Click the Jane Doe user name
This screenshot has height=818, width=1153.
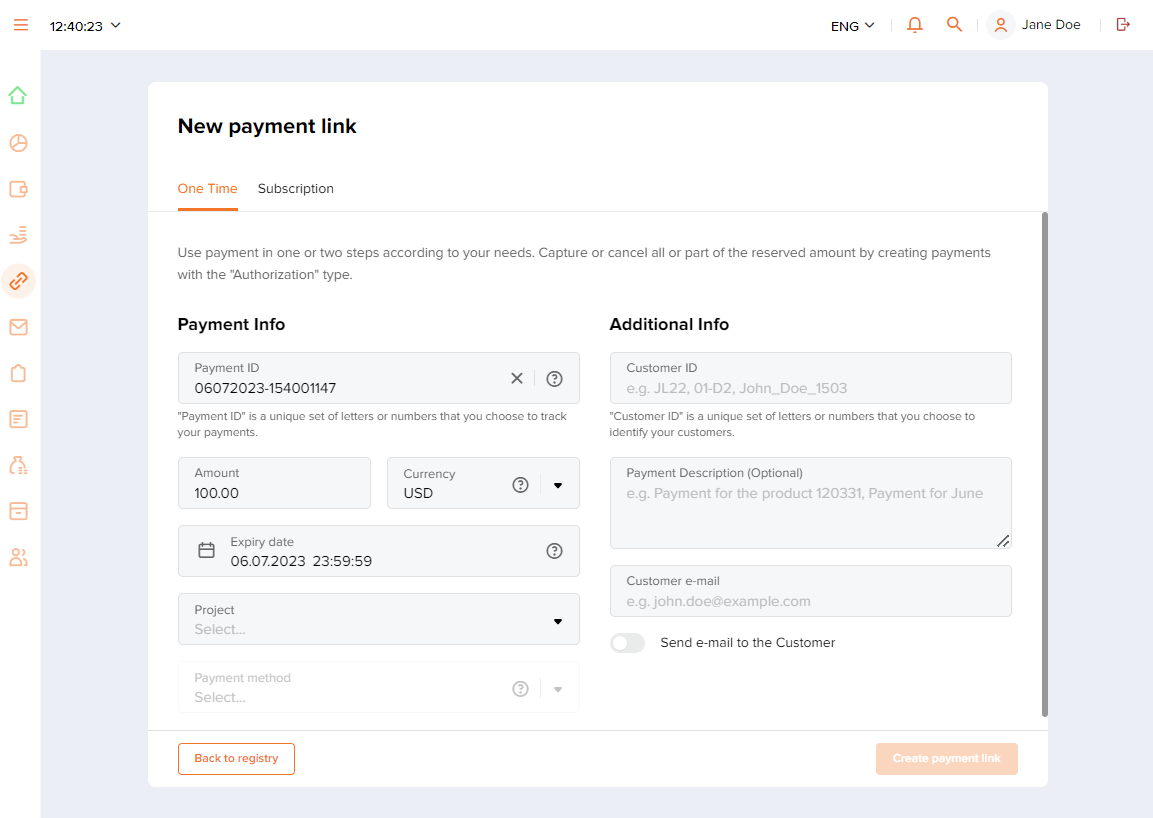pos(1051,25)
